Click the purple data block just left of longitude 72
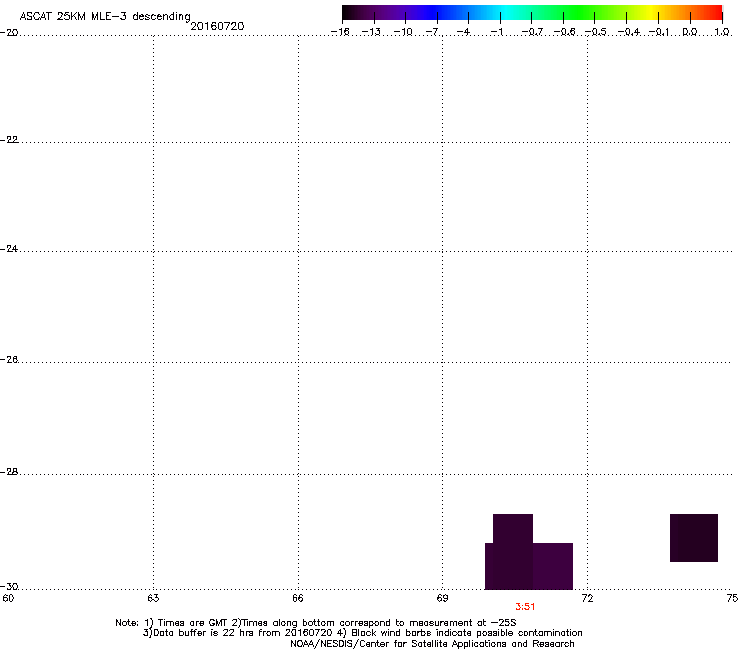 pos(553,566)
